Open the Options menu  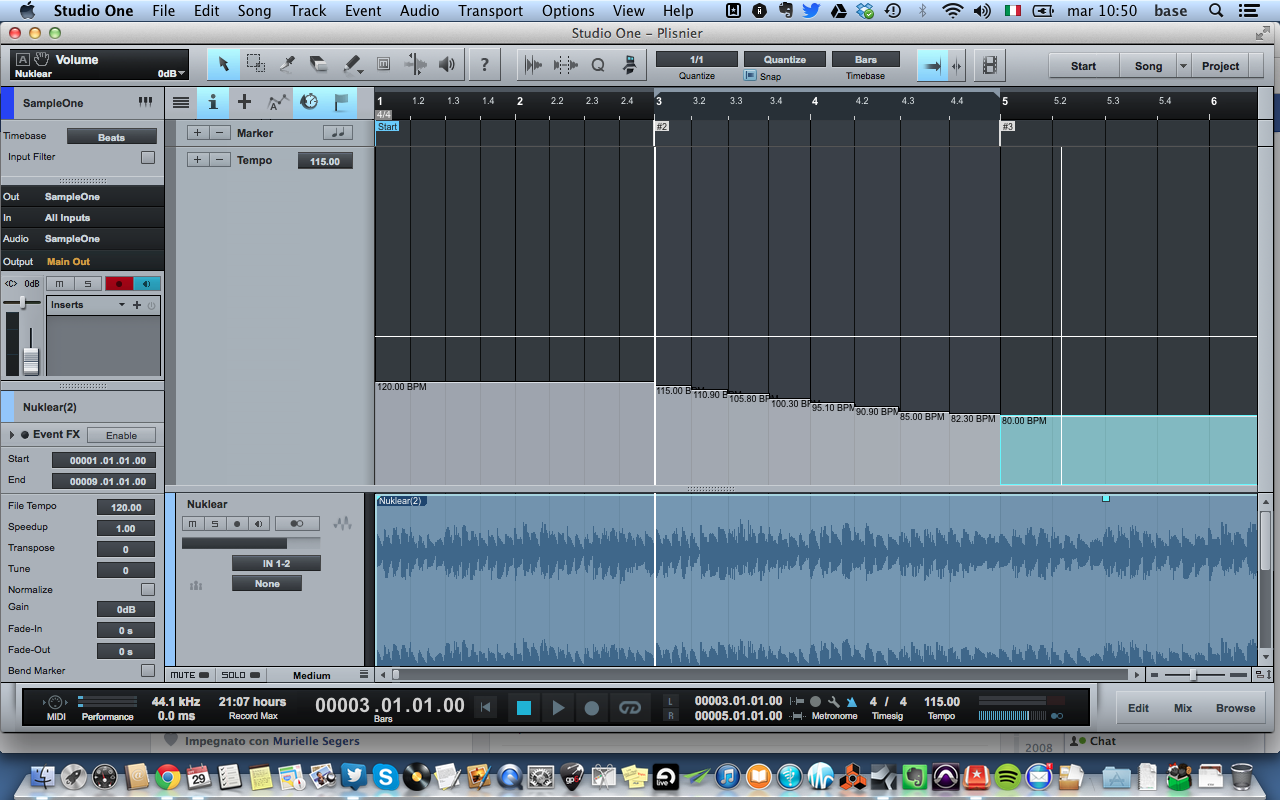click(x=568, y=11)
